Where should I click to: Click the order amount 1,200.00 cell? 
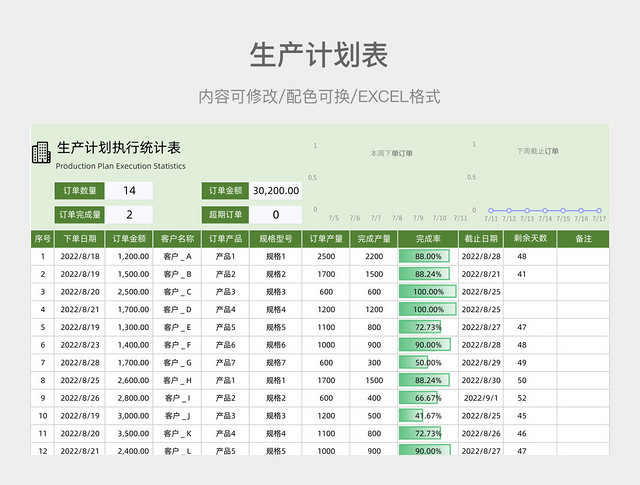(129, 256)
